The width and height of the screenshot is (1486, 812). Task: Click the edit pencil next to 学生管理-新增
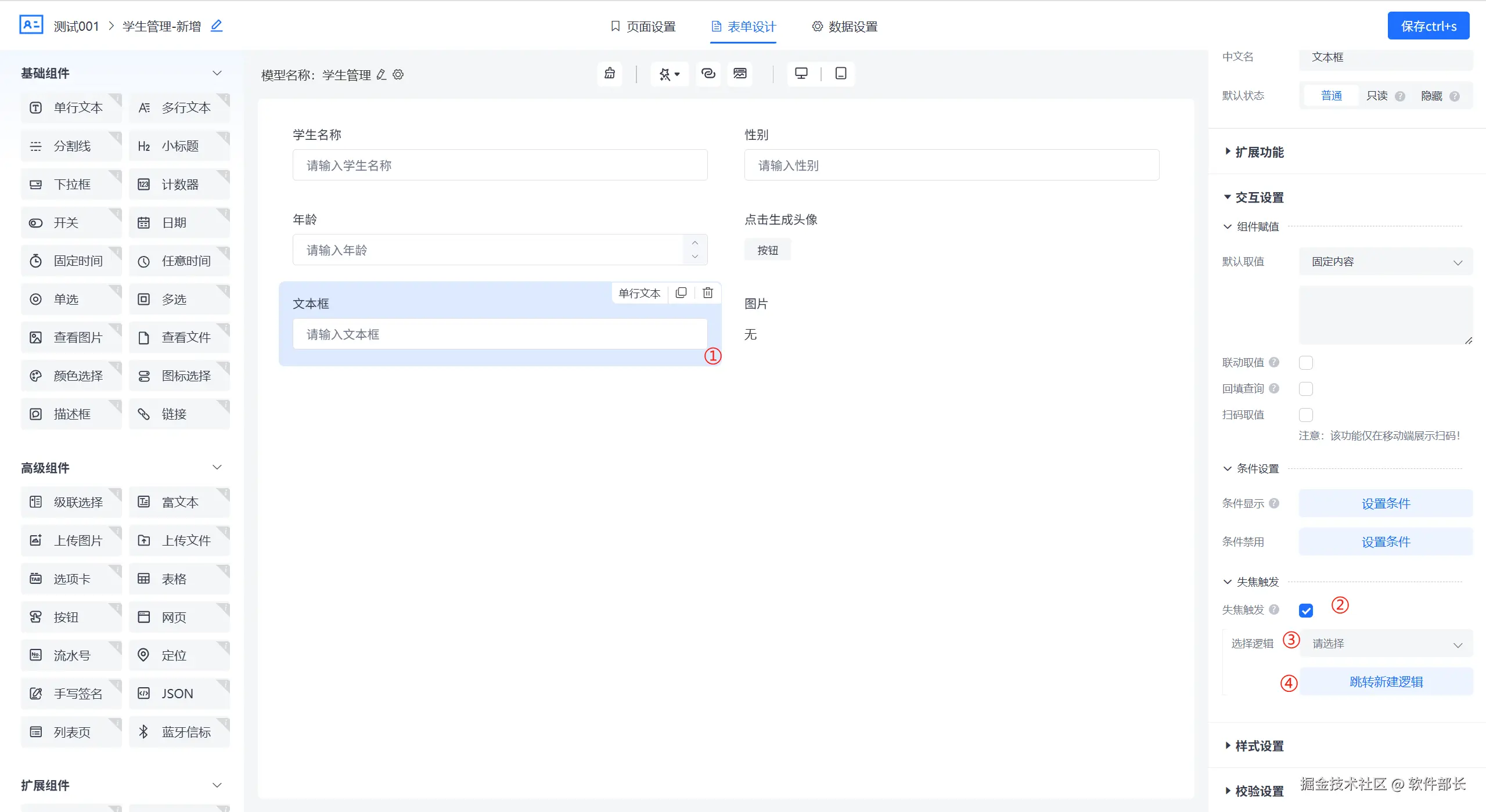(217, 26)
